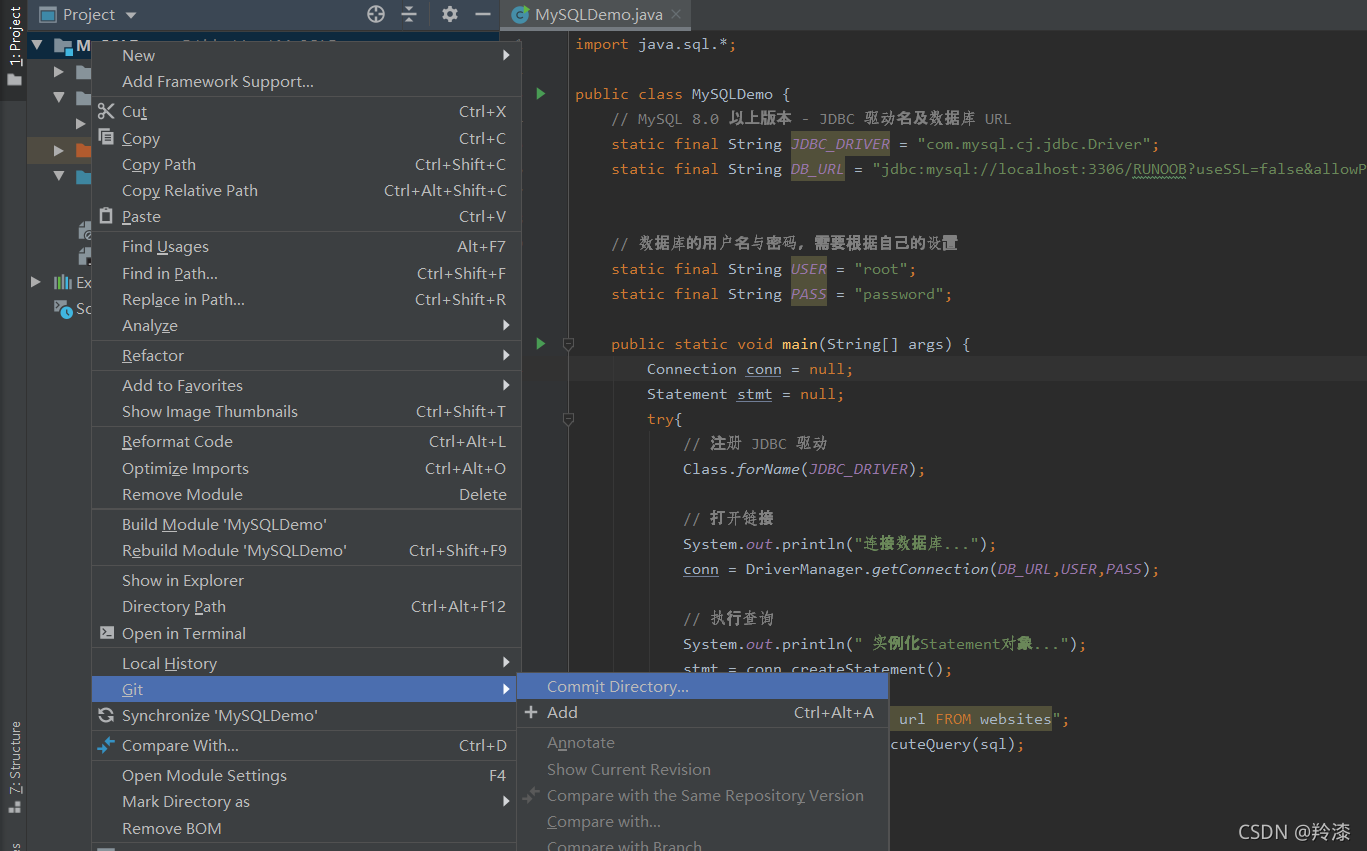
Task: Select Remove Module
Action: 306,494
